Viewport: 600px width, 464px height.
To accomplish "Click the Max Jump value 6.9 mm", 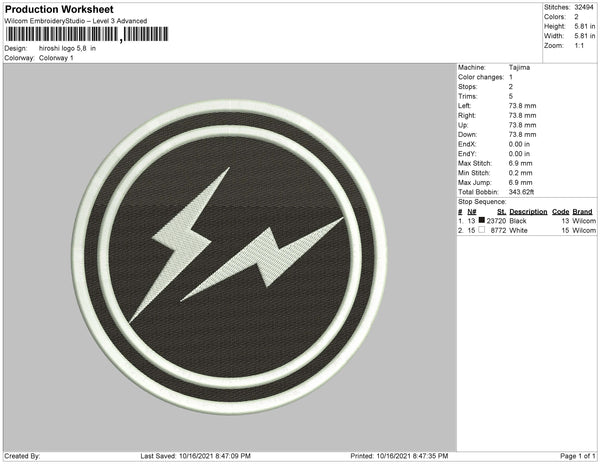I will [x=520, y=182].
